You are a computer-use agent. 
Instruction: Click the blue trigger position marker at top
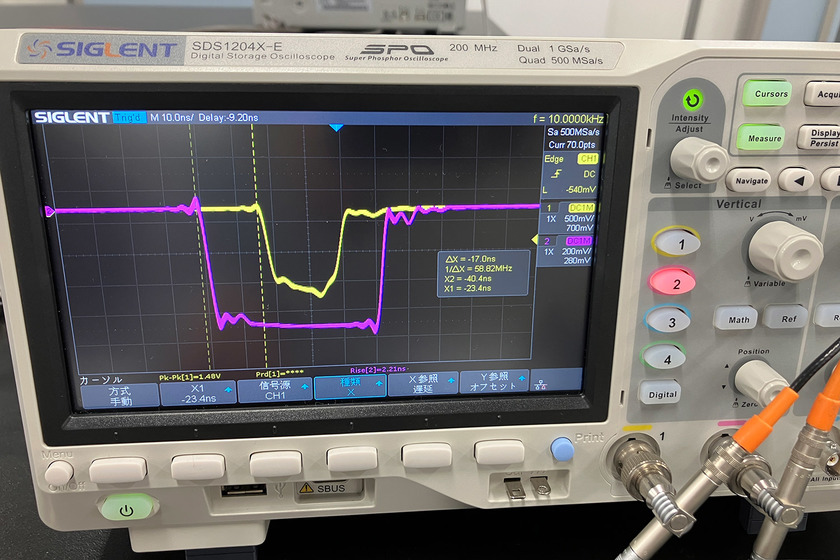(x=336, y=128)
